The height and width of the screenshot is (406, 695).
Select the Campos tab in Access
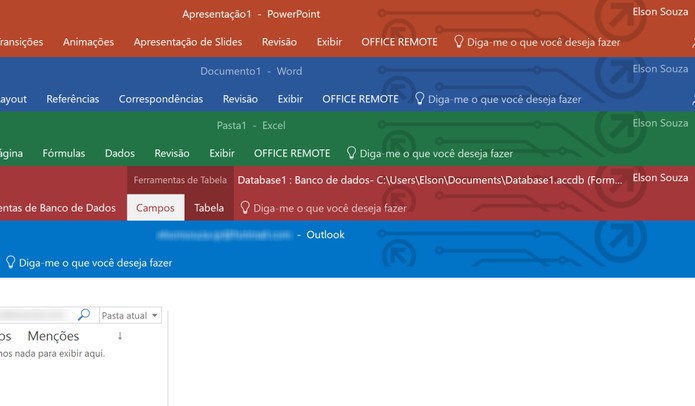[155, 207]
